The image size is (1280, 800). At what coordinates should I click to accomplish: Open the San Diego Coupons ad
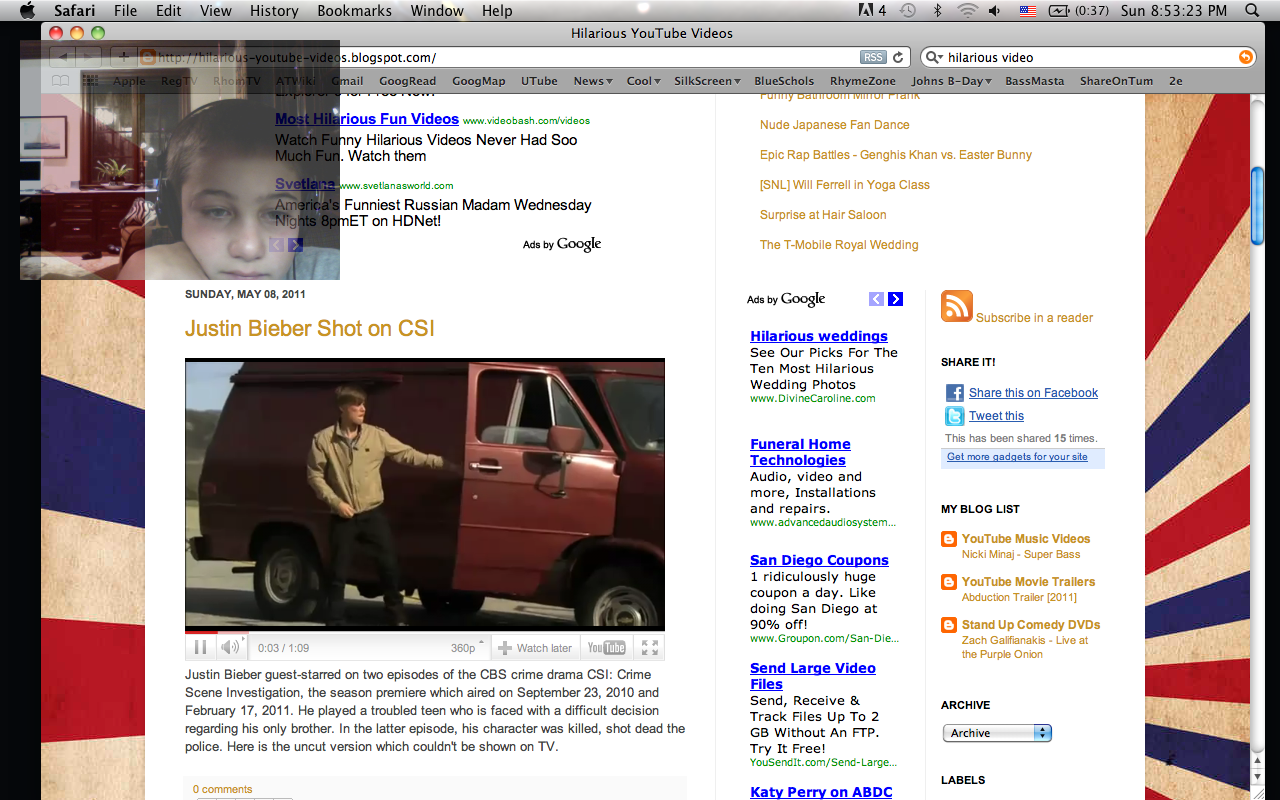click(x=819, y=560)
